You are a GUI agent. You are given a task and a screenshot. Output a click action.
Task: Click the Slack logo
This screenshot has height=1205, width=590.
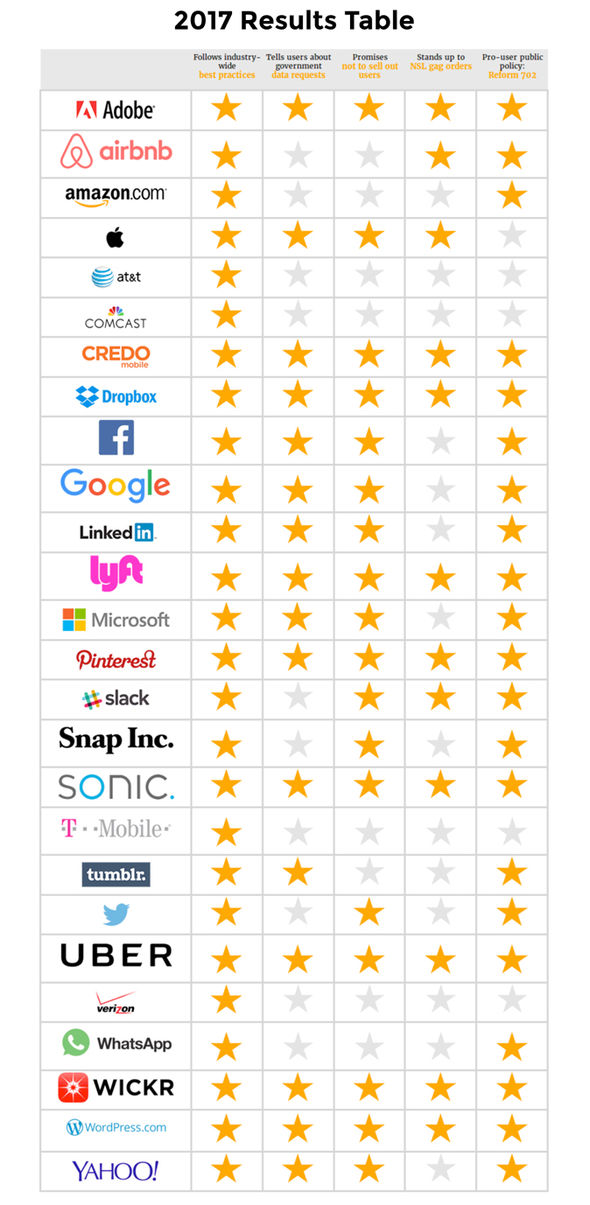(x=116, y=698)
